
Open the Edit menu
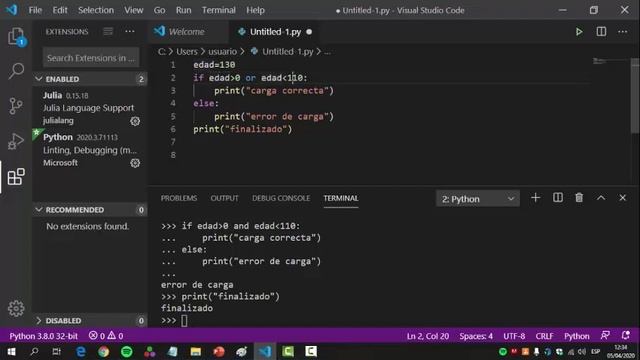(x=60, y=10)
